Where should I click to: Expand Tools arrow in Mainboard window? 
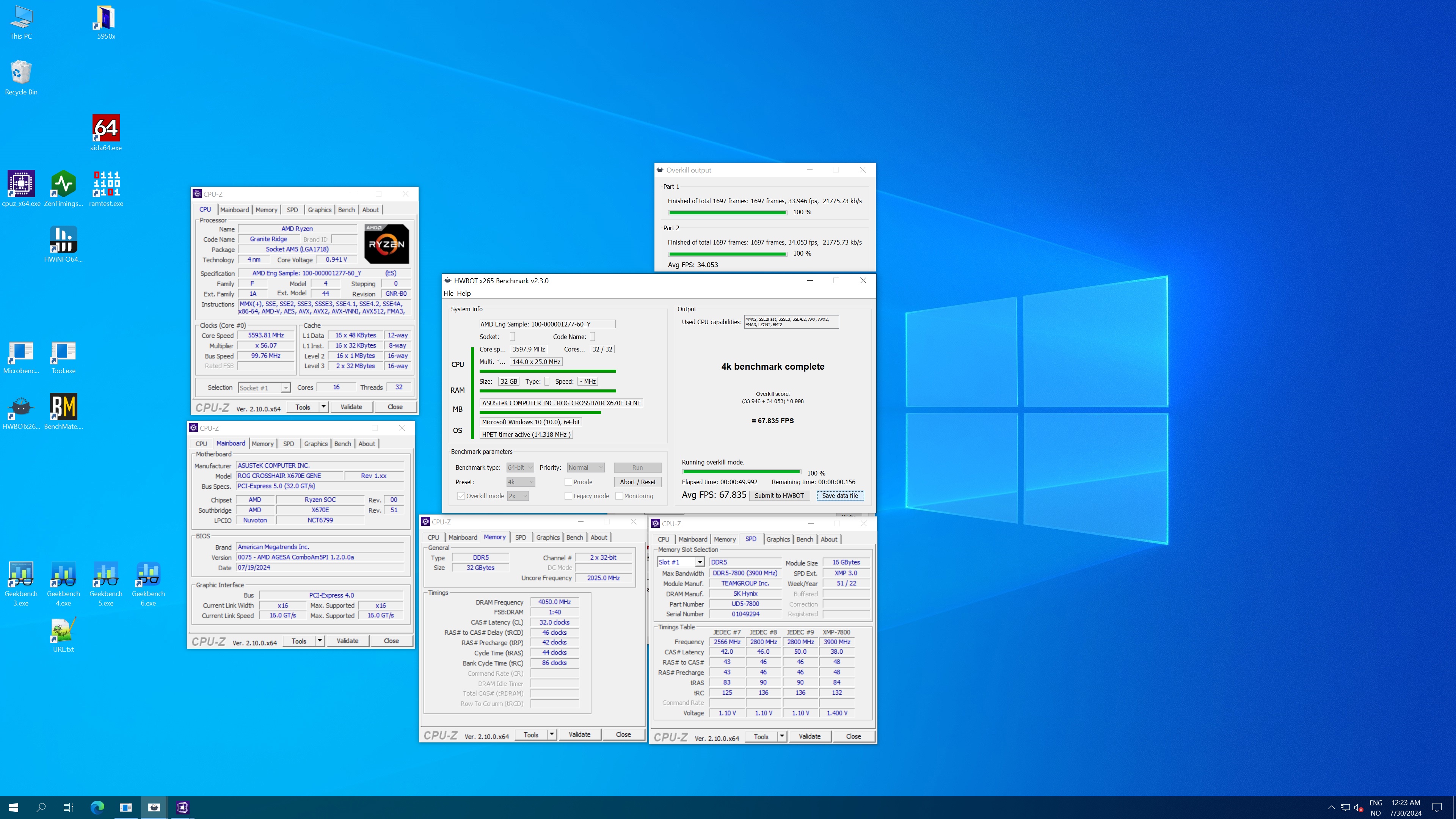tap(319, 641)
